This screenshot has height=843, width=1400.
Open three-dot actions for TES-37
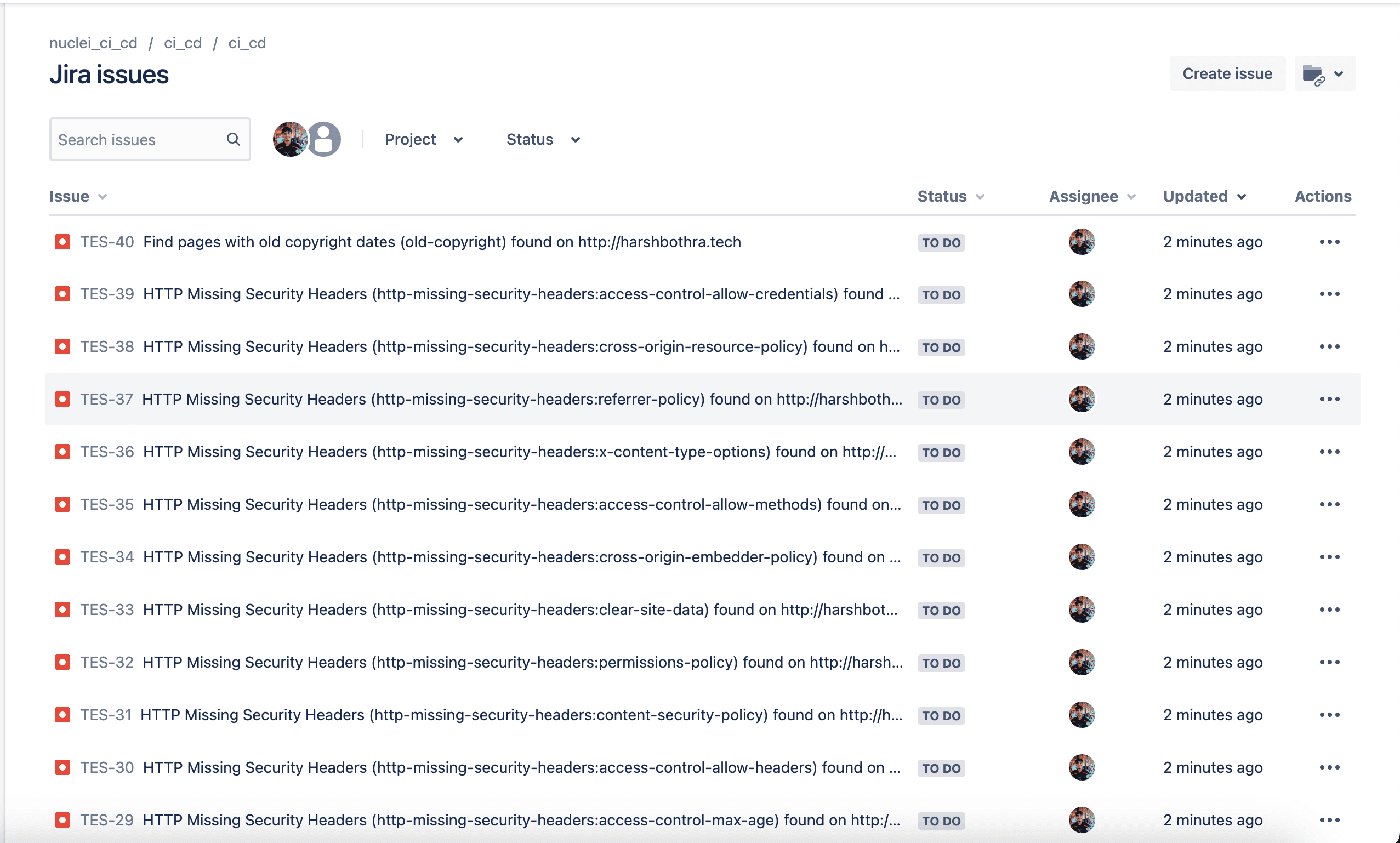click(1329, 400)
